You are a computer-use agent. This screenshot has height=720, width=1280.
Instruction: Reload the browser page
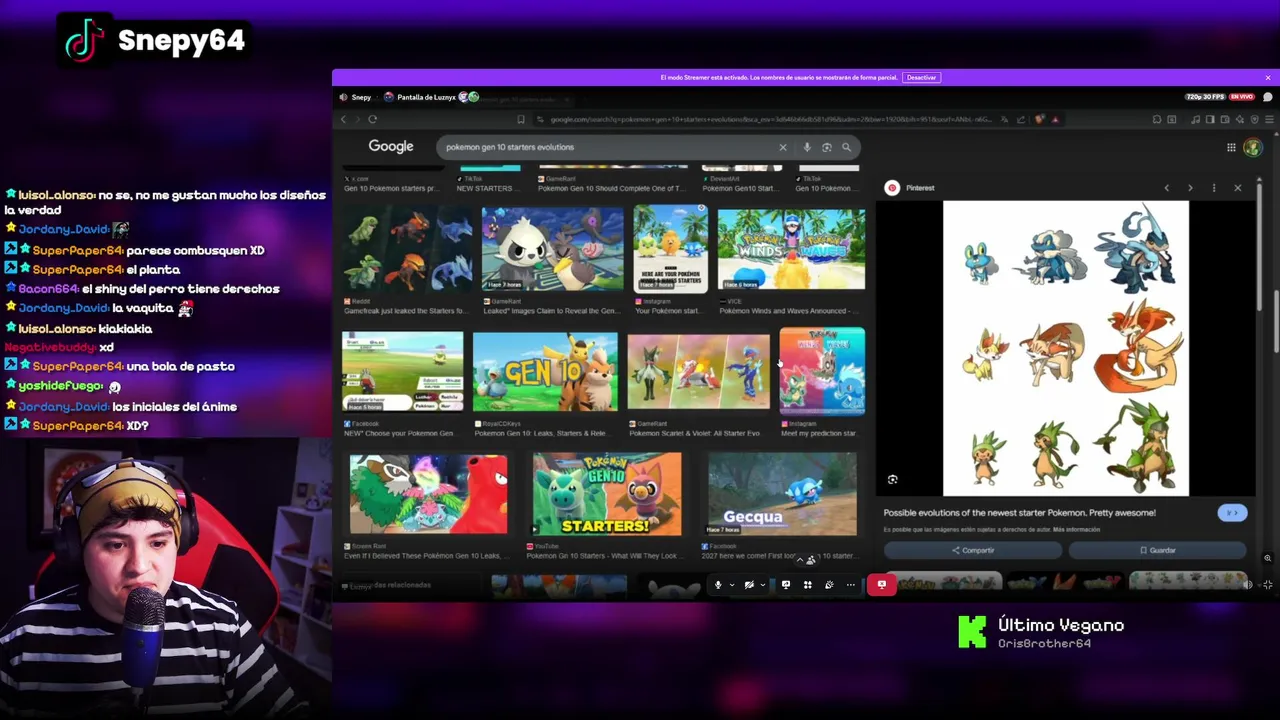[x=372, y=119]
